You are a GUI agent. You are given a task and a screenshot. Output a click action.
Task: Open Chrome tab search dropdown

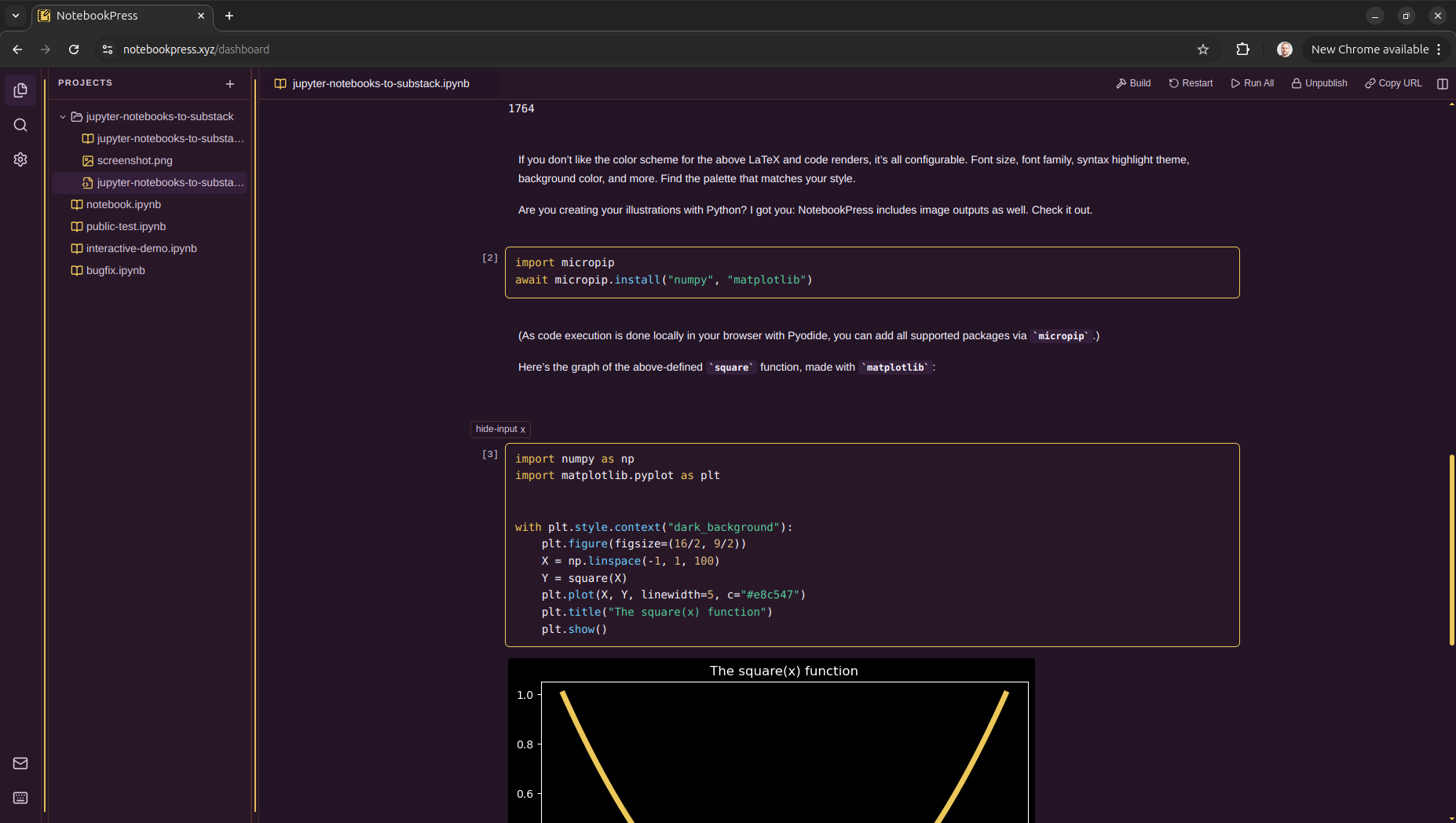[x=15, y=16]
